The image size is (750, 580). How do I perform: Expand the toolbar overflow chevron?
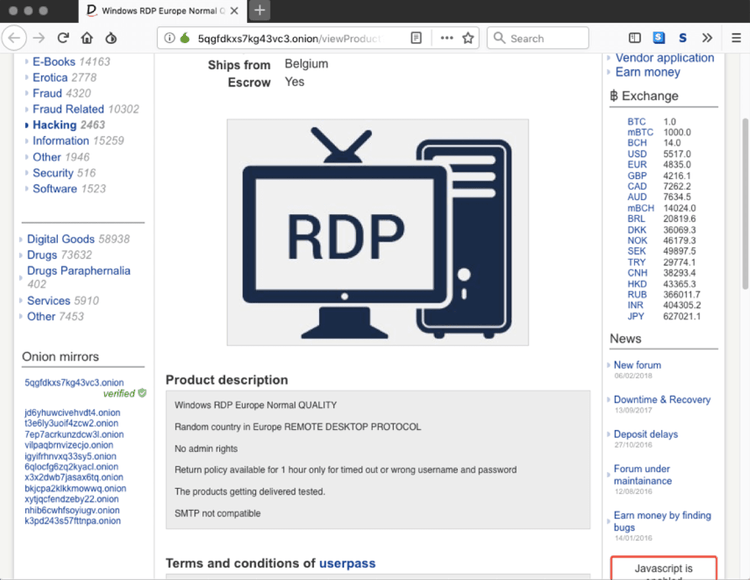tap(708, 38)
